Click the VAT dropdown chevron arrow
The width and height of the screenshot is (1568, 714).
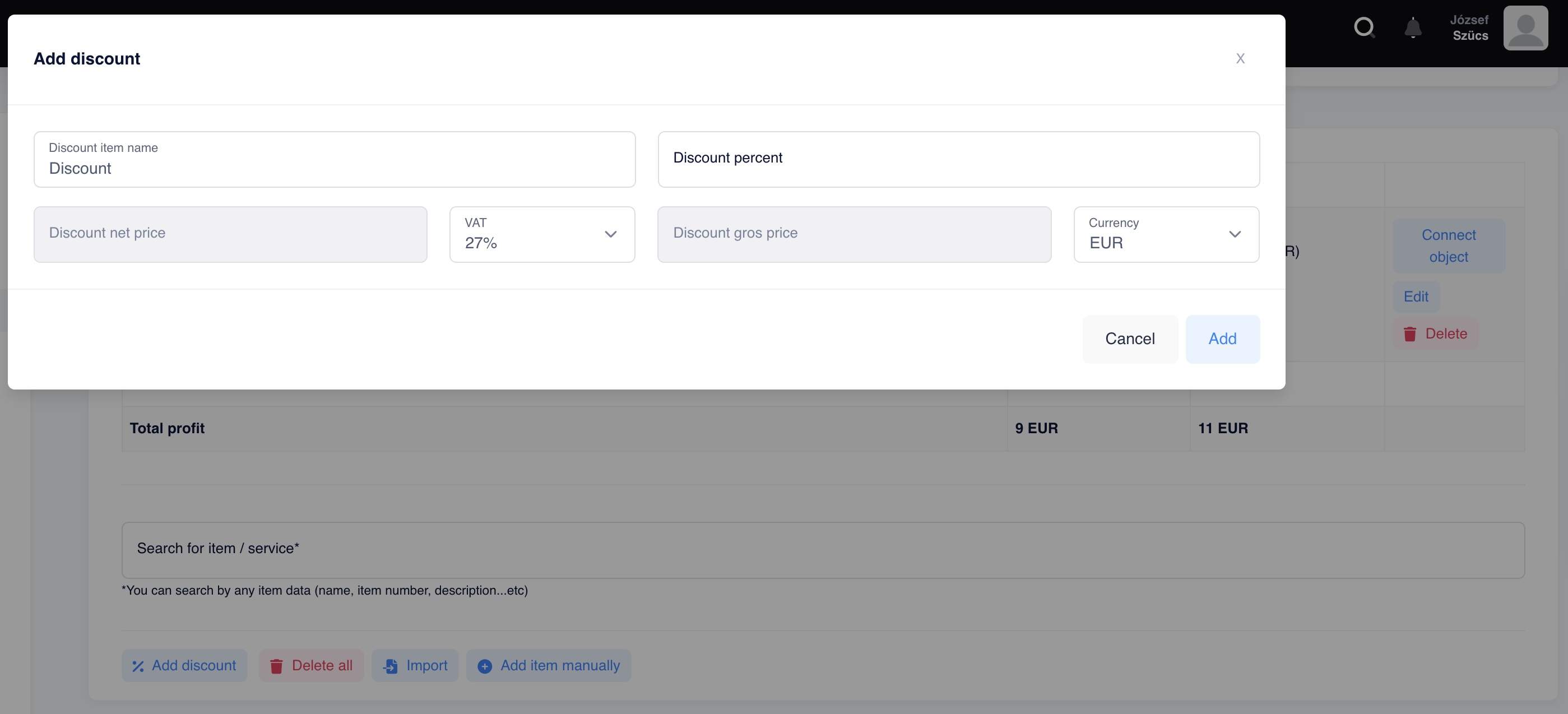point(610,234)
